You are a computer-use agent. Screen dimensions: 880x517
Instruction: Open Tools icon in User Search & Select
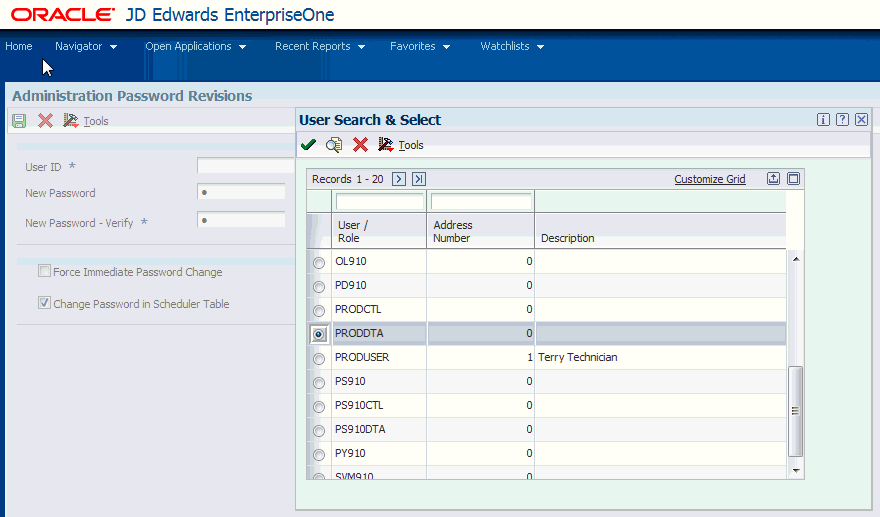385,145
